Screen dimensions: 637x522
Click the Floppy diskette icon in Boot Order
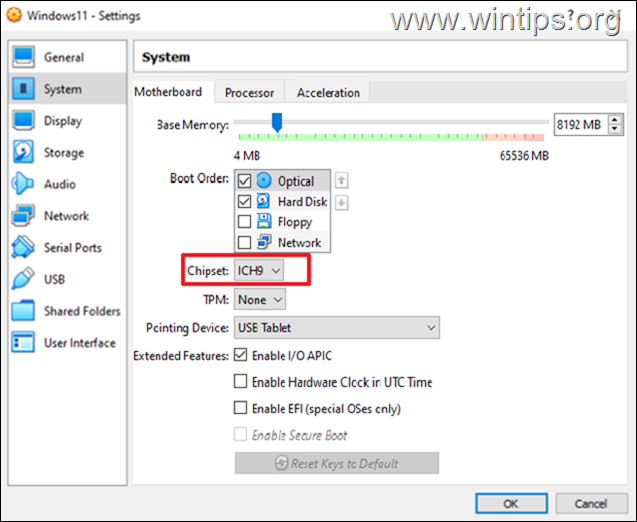coord(264,221)
